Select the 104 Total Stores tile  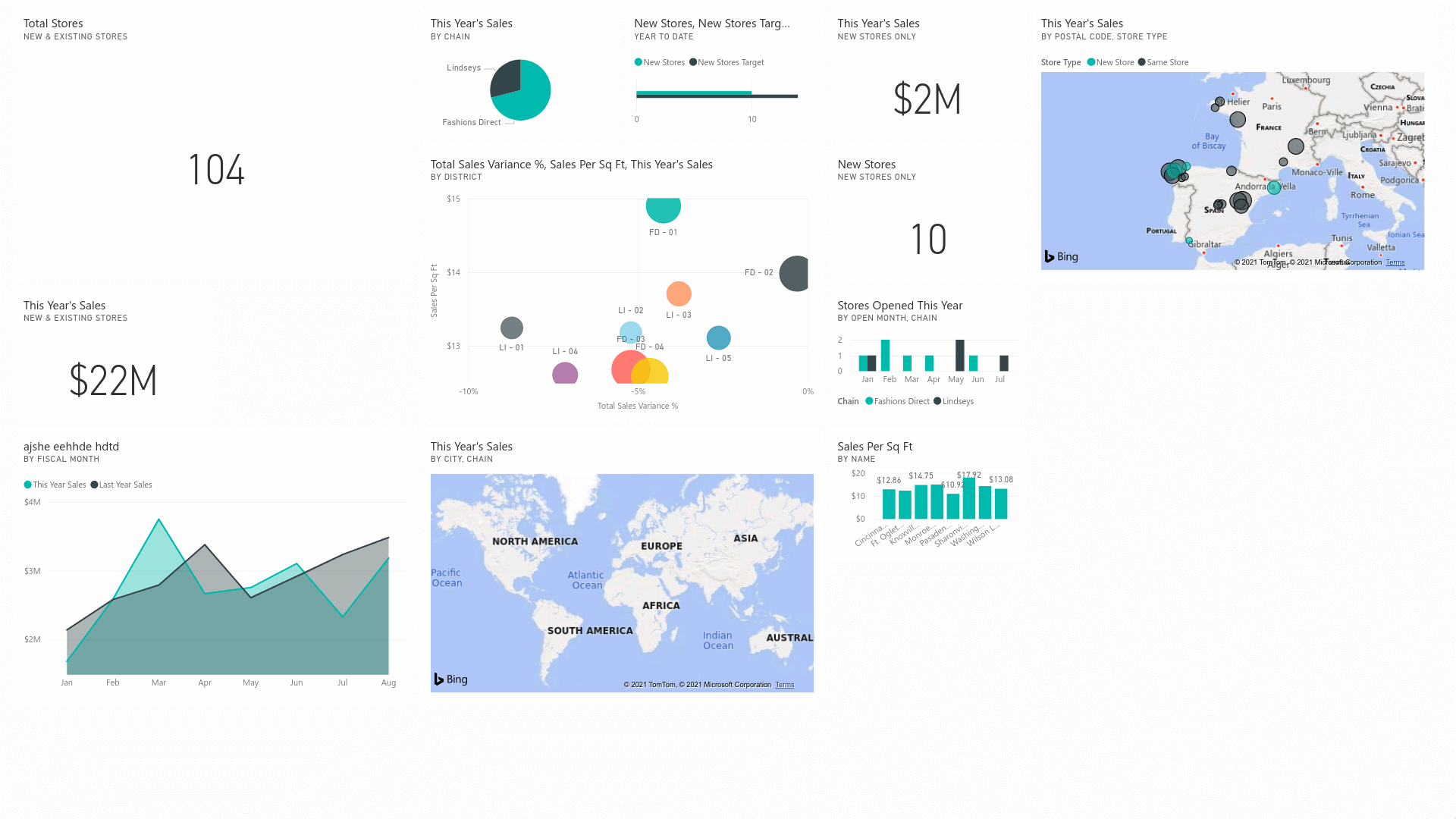coord(217,170)
